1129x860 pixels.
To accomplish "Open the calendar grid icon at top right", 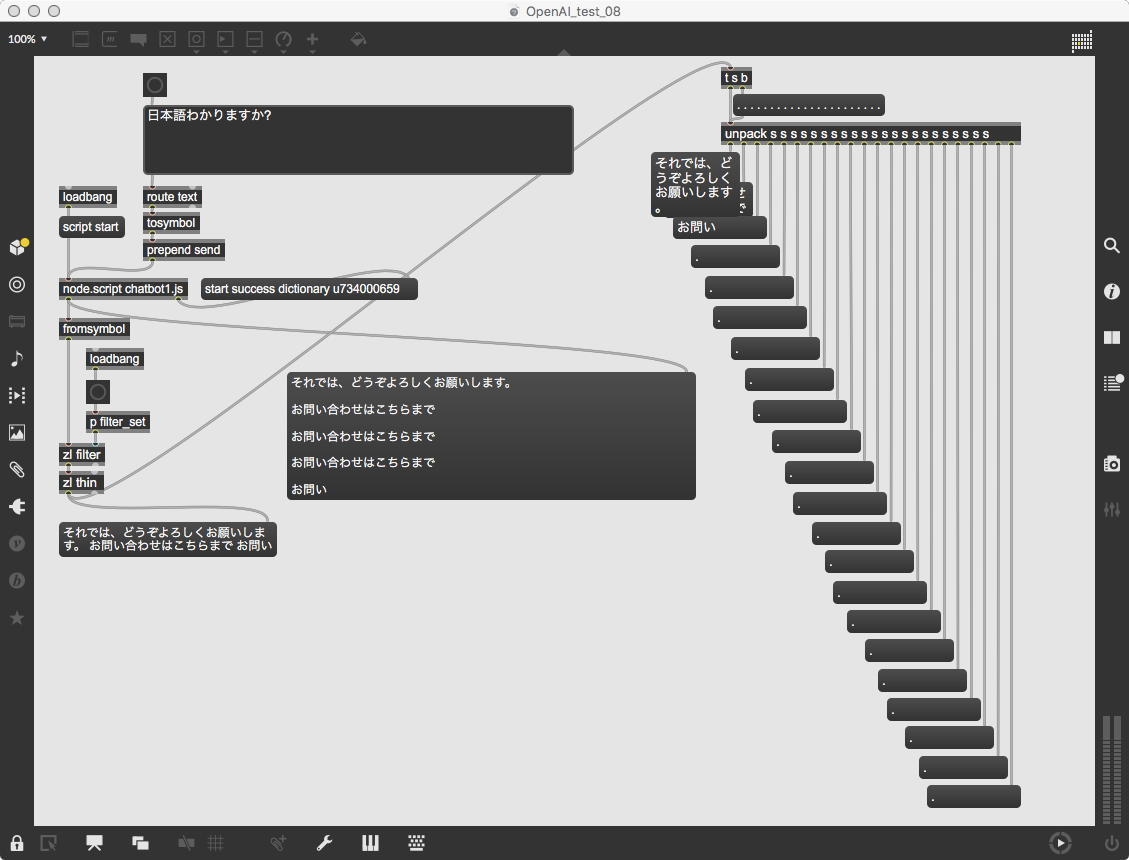I will [1081, 41].
